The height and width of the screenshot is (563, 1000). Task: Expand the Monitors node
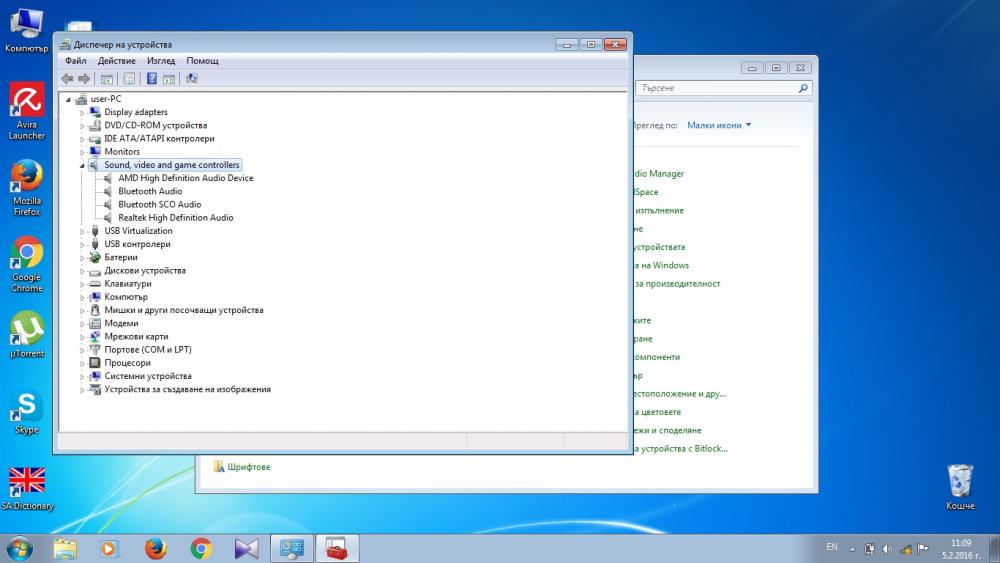coord(82,152)
